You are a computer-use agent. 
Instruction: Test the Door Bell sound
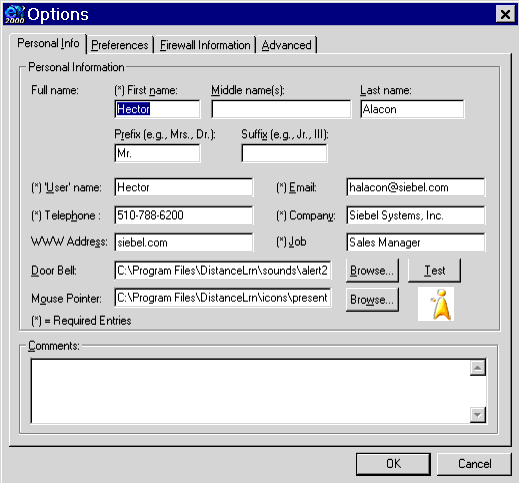[435, 270]
